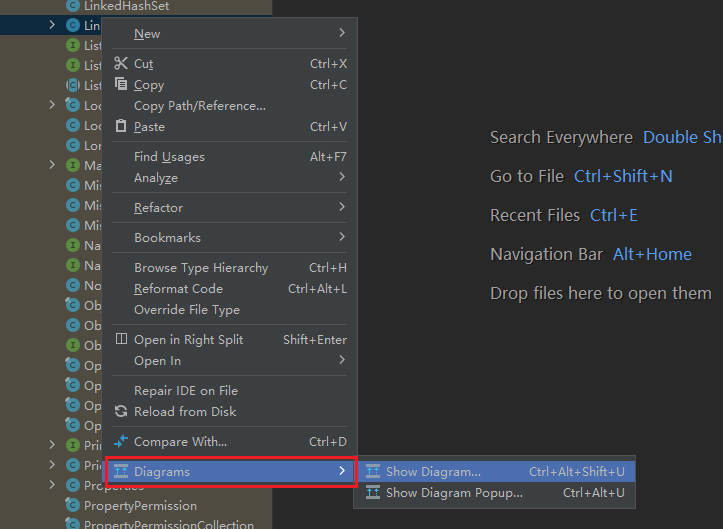Click the Reload from Disk refresh icon
723x529 pixels.
[x=121, y=412]
